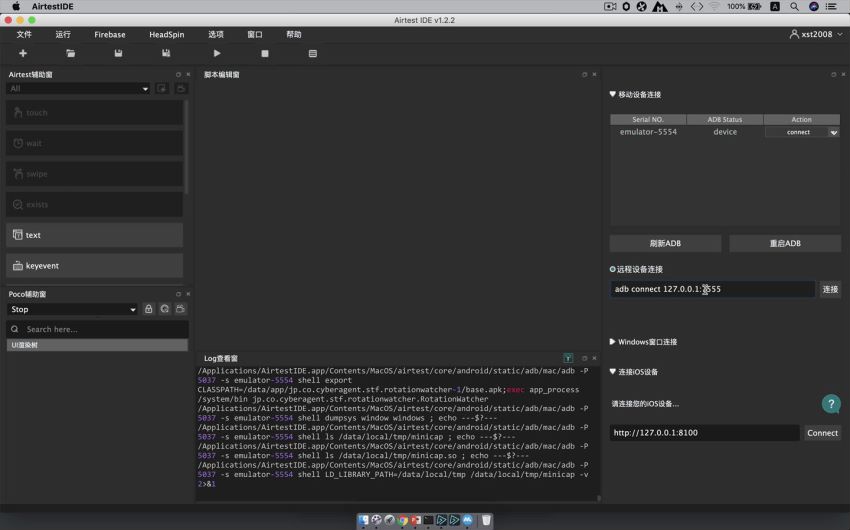Save the script with the first save icon
This screenshot has width=850, height=530.
click(x=118, y=53)
